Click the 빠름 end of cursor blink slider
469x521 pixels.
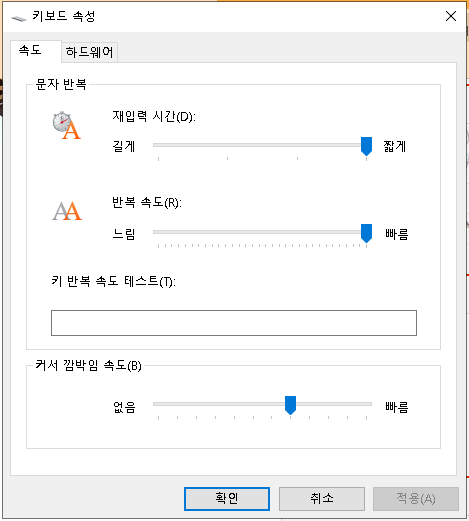(397, 407)
